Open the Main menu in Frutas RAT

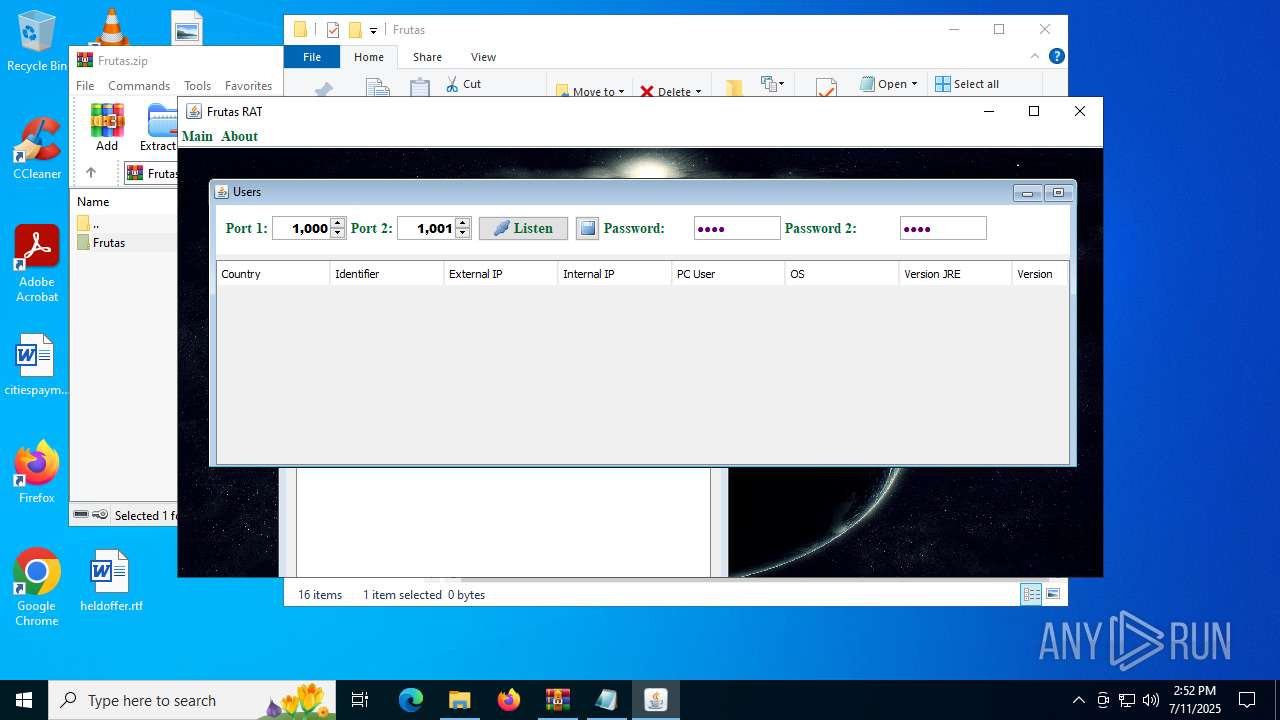[197, 136]
